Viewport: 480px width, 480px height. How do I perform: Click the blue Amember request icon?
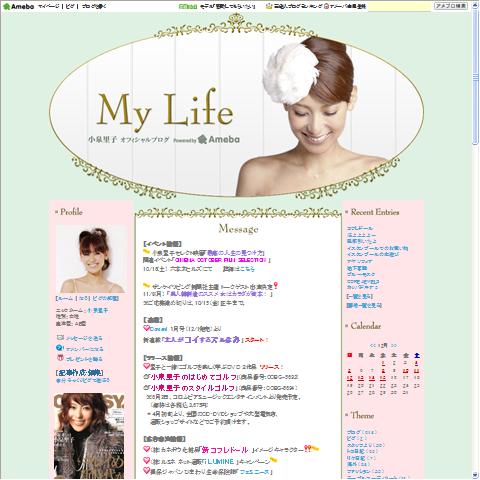coord(60,348)
